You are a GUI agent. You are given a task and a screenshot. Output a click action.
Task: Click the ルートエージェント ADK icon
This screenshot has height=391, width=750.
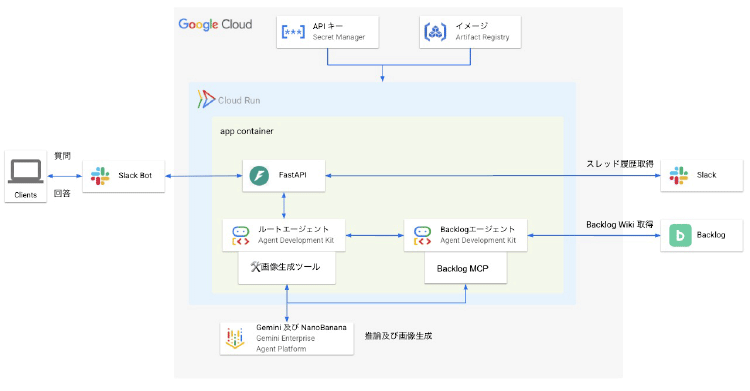click(x=241, y=235)
